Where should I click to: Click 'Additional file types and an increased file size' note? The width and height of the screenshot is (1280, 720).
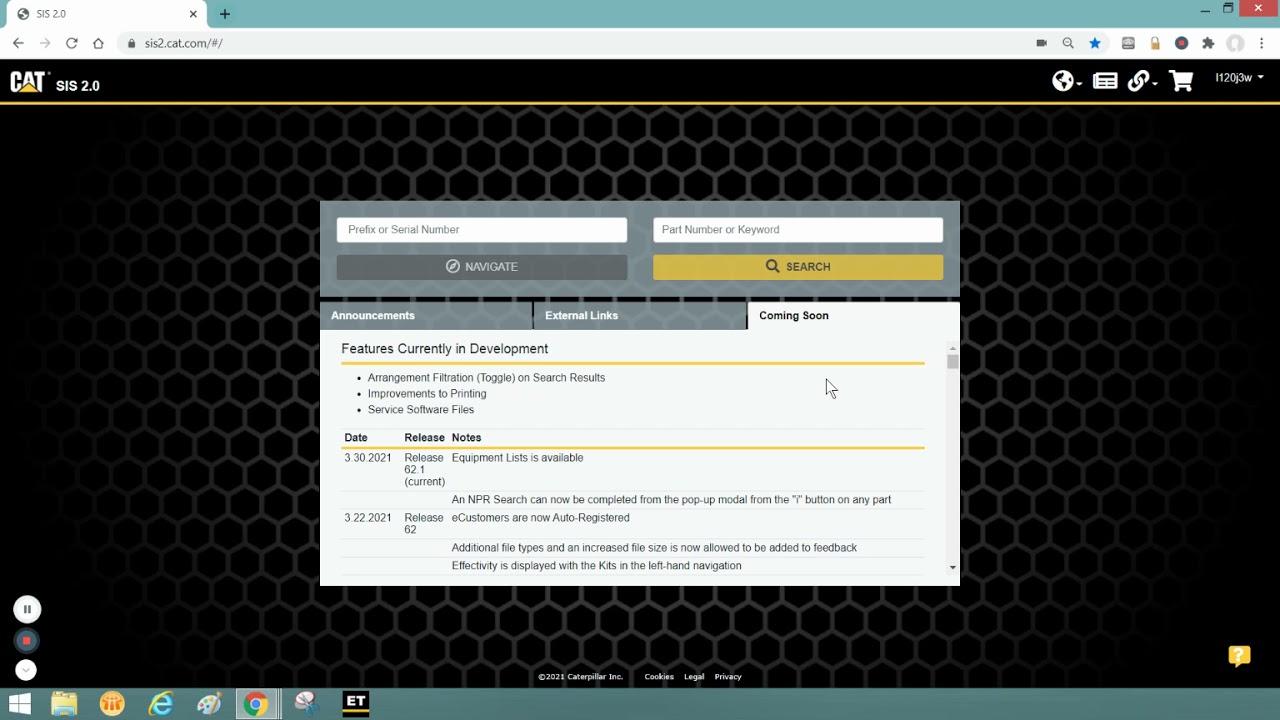[x=654, y=548]
